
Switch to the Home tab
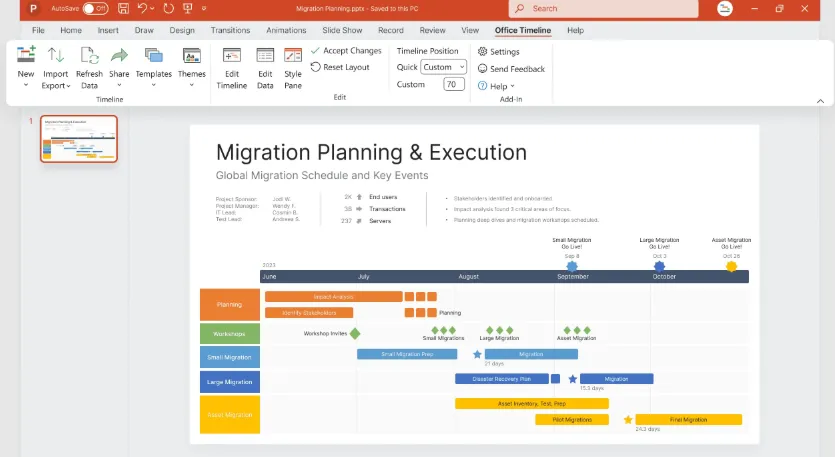click(71, 30)
